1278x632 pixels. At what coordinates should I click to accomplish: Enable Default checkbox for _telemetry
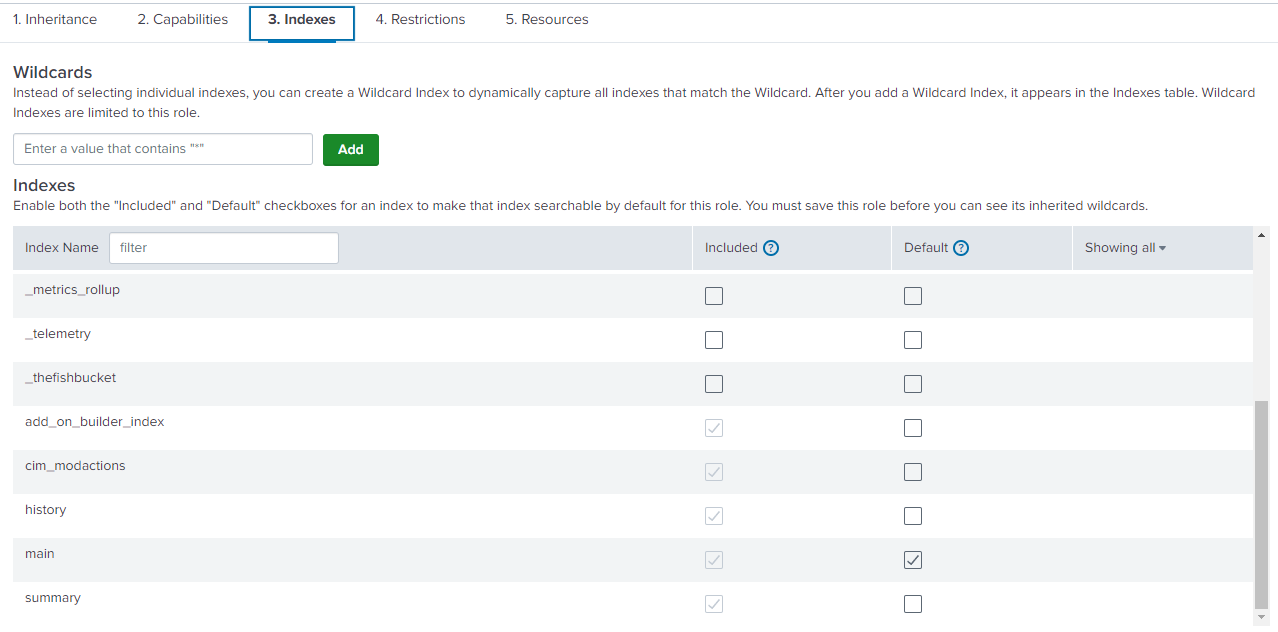pos(913,340)
